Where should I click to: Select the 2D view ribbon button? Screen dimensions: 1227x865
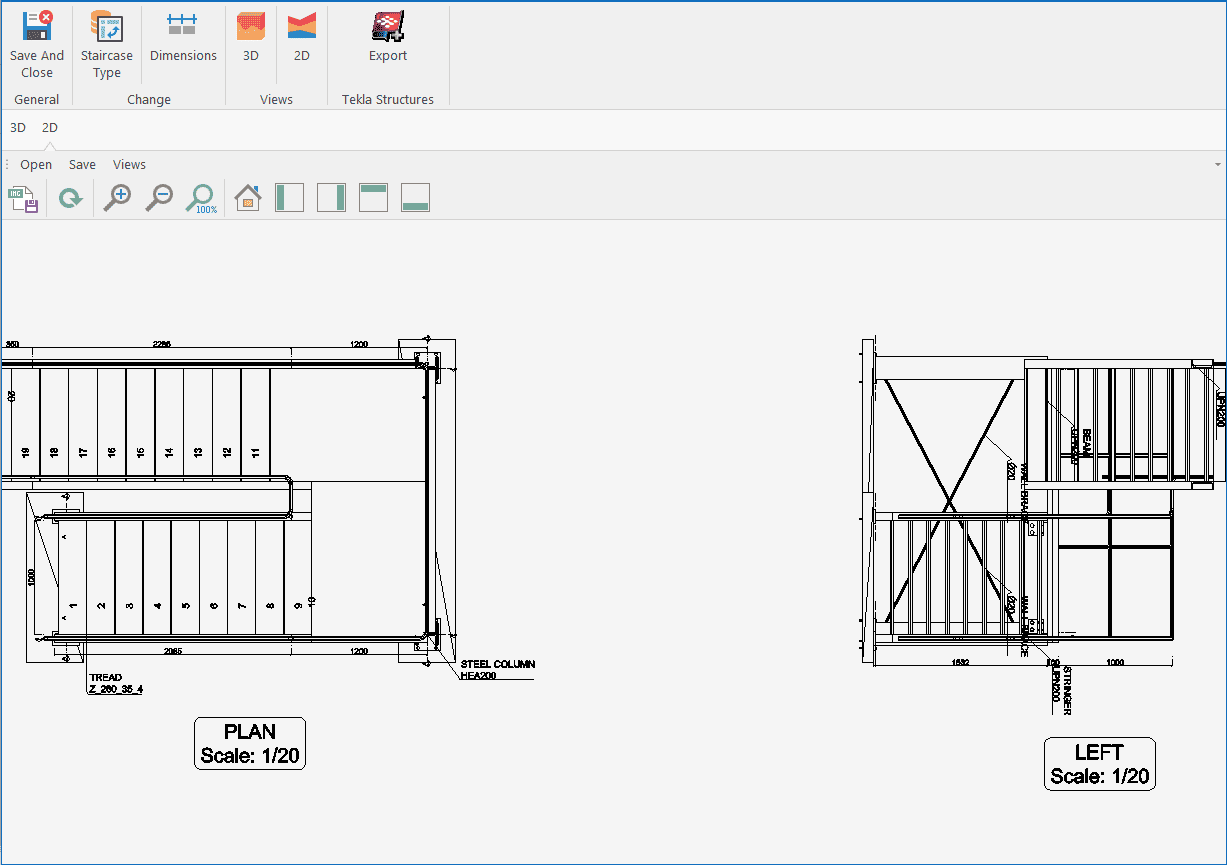click(x=301, y=38)
